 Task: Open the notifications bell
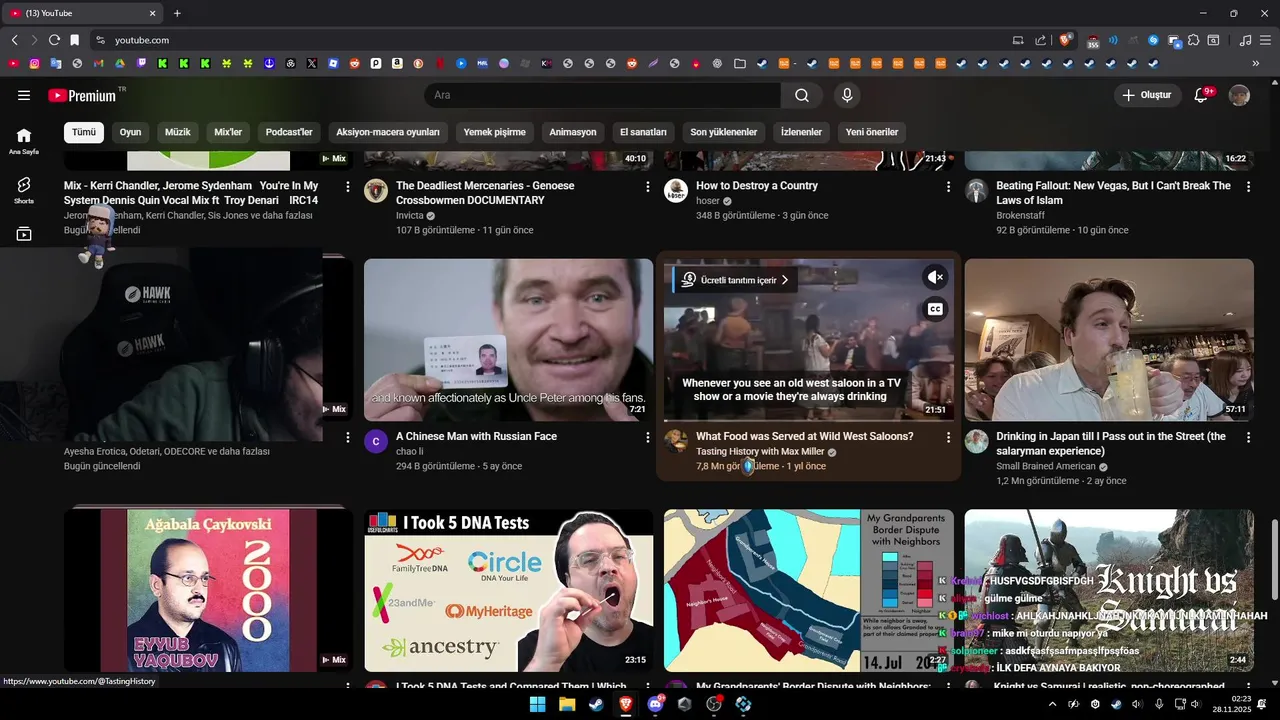(1202, 95)
